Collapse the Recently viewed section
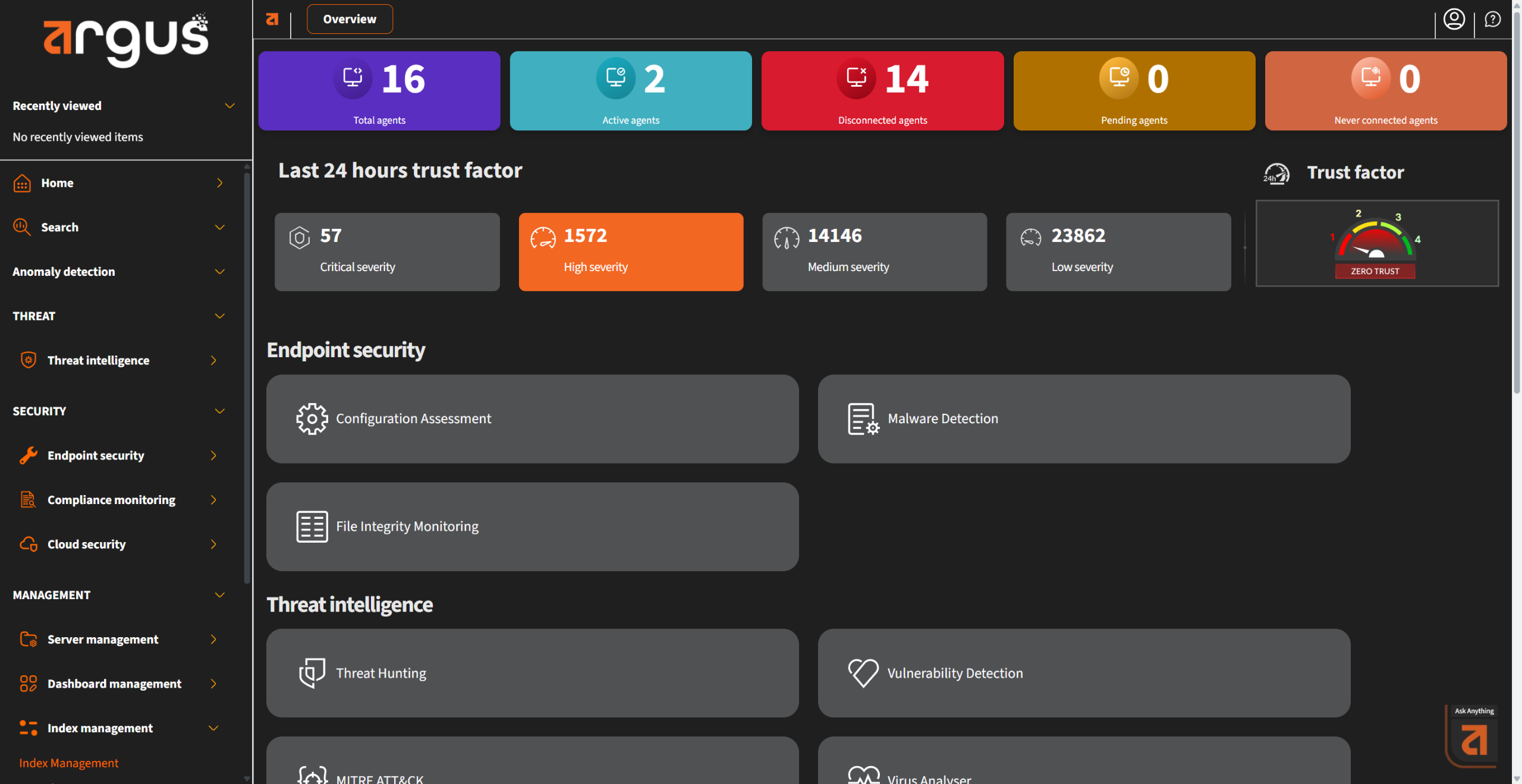 point(229,106)
